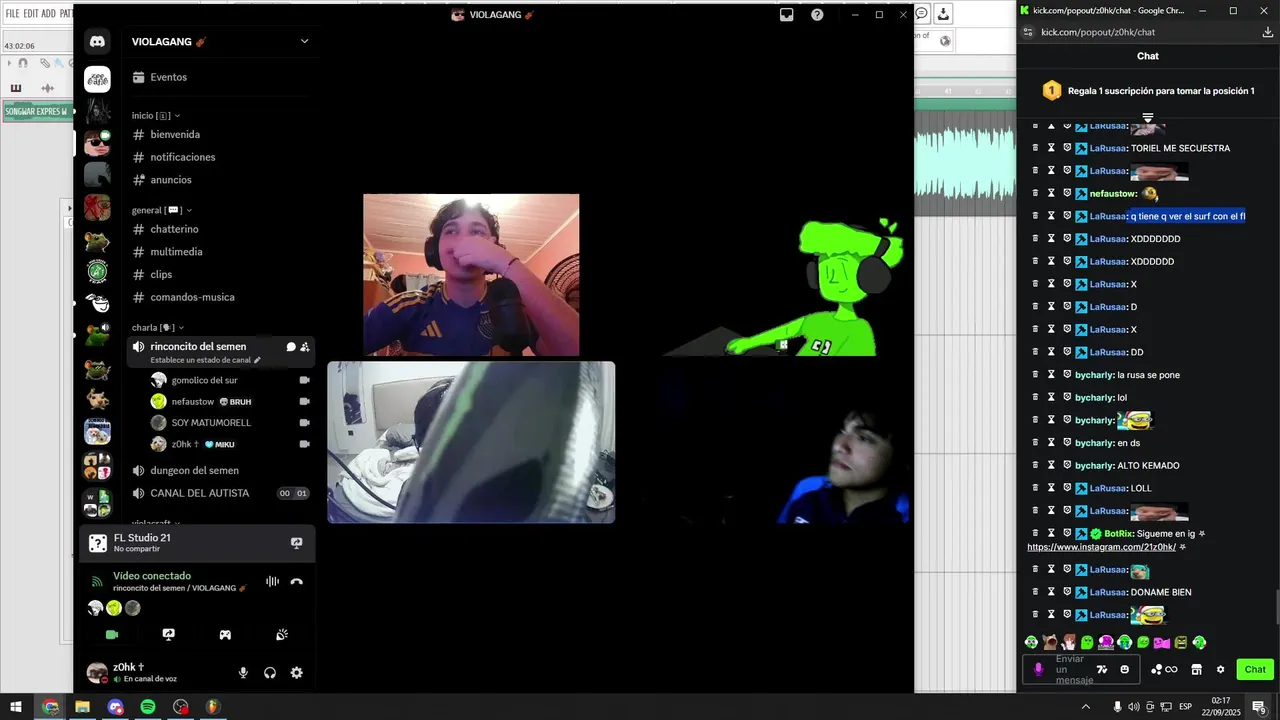
Task: Open FL Studio piano roll icon
Action: click(x=16, y=88)
